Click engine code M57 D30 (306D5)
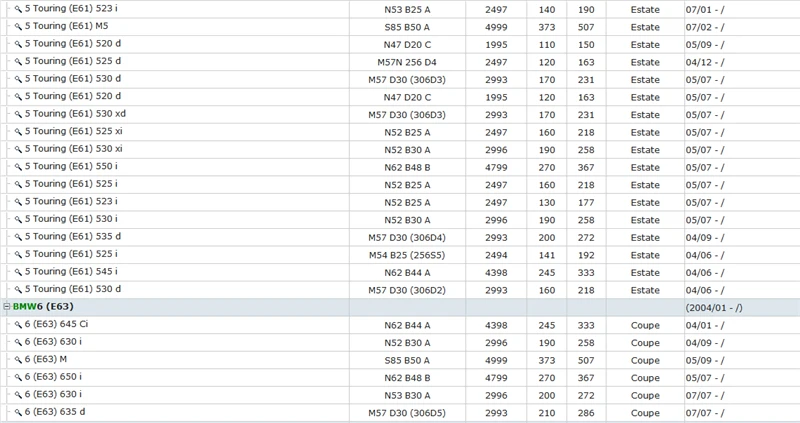 click(407, 413)
